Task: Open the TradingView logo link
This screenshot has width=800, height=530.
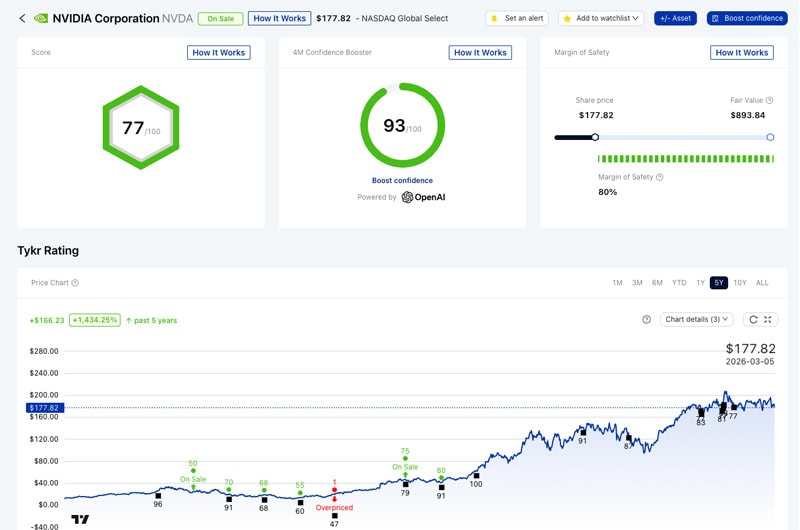Action: [x=80, y=519]
